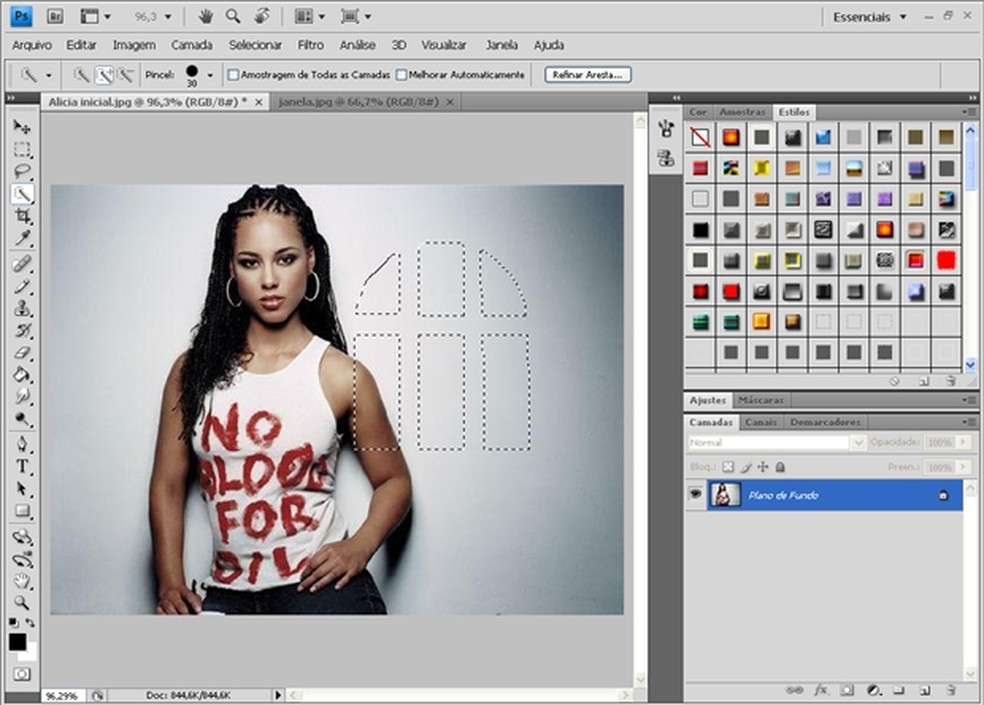Select the Quick Selection tool in toolbox
Image resolution: width=984 pixels, height=705 pixels.
(x=22, y=194)
